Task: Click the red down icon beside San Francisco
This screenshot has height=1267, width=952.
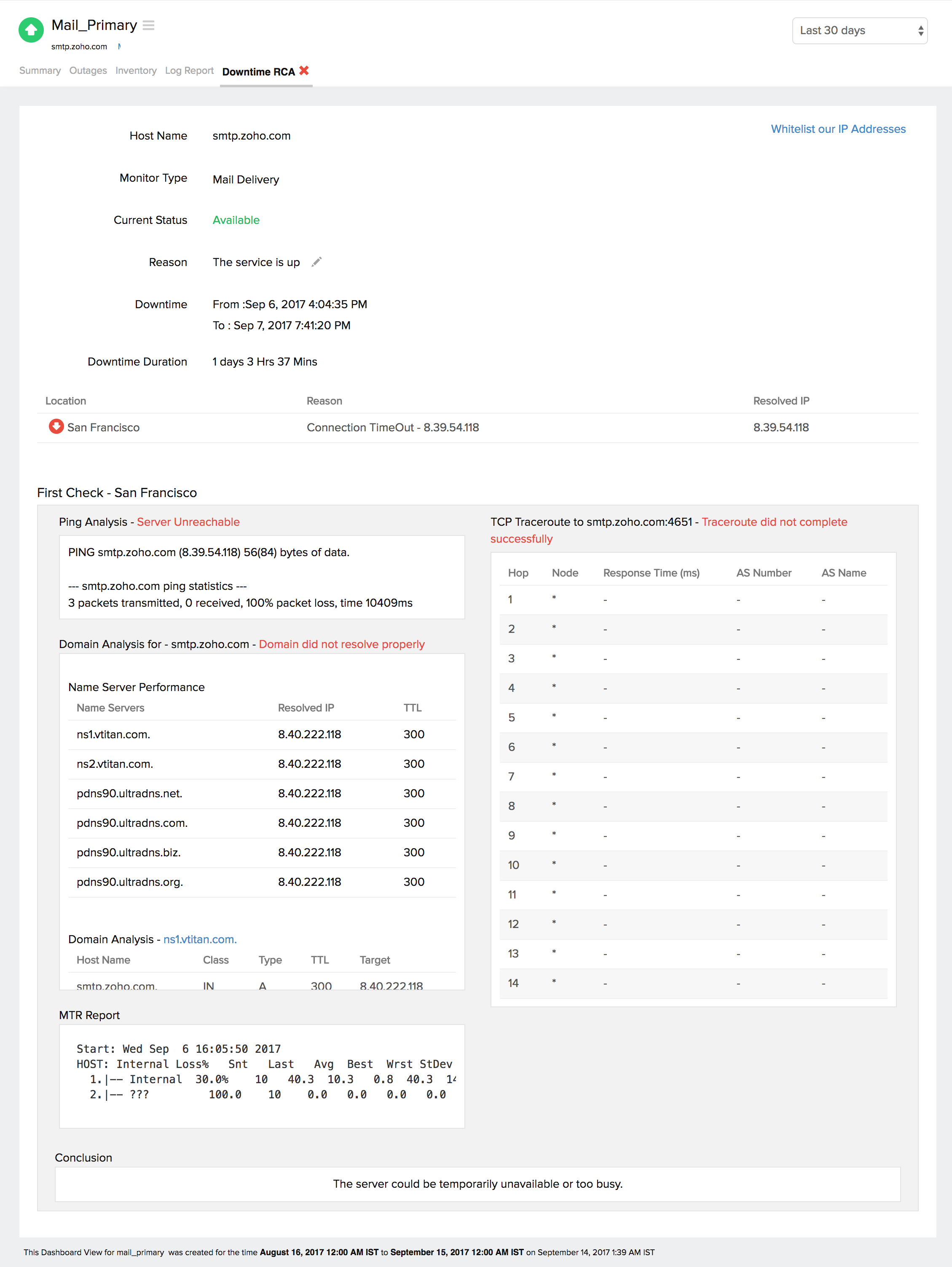Action: tap(56, 427)
